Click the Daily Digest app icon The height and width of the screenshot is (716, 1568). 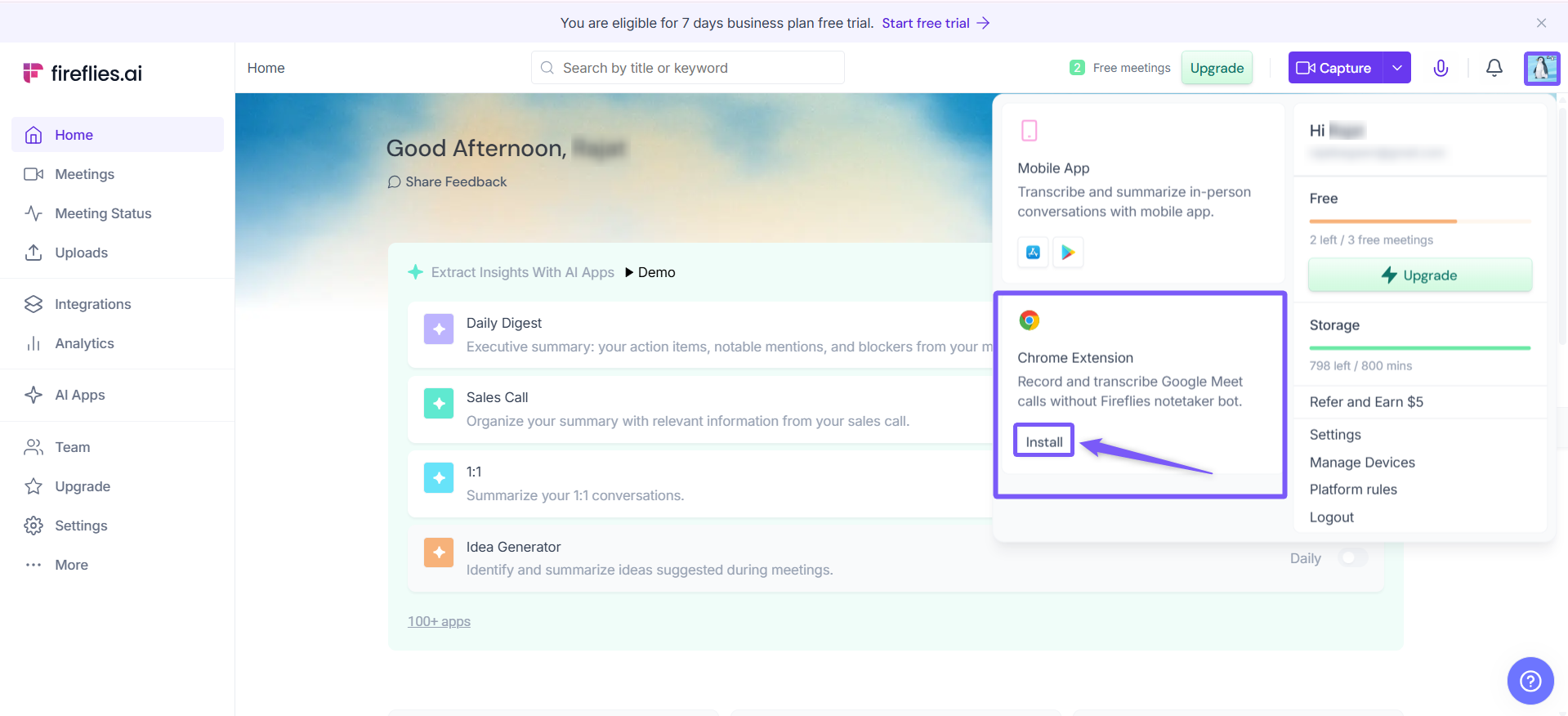coord(439,329)
